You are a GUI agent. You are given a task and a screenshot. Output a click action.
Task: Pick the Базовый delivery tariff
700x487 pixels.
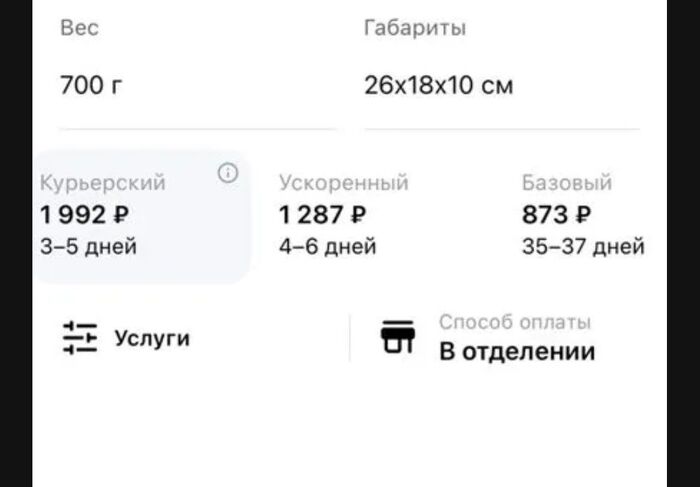click(x=583, y=215)
